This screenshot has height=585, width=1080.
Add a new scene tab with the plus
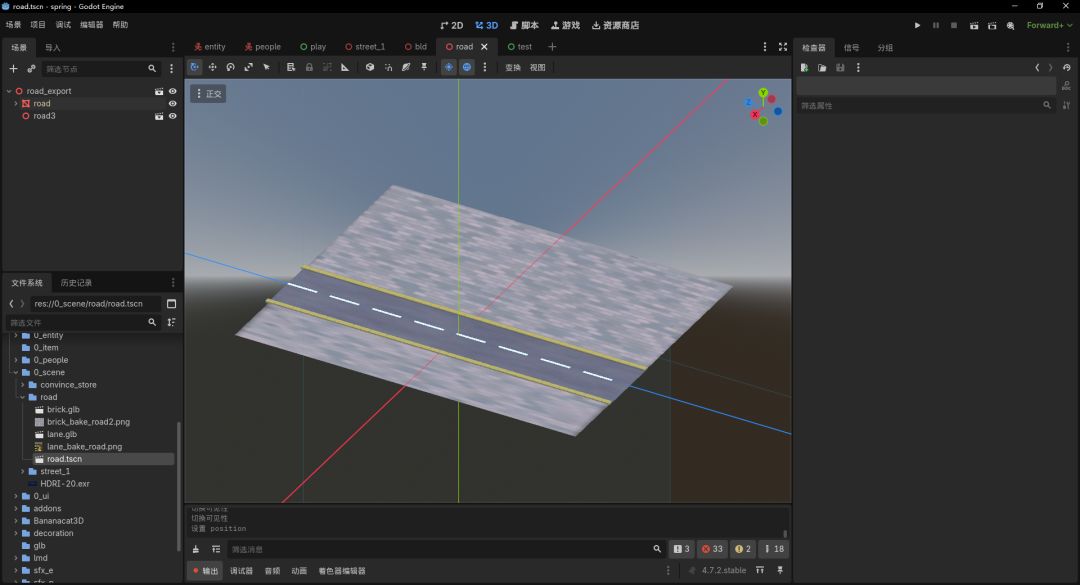point(552,47)
